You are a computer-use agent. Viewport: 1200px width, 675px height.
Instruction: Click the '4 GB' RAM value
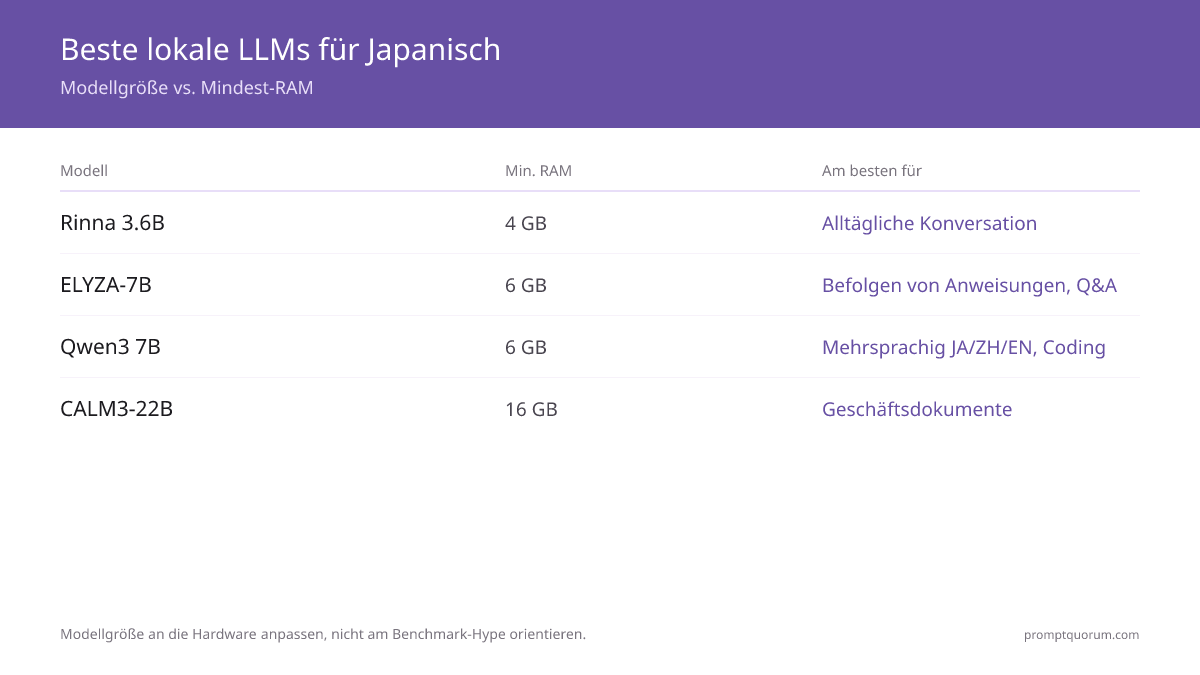[526, 223]
